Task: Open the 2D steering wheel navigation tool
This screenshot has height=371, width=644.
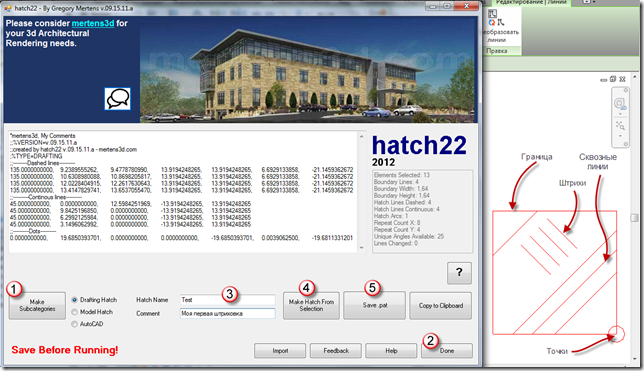Action: coord(619,104)
